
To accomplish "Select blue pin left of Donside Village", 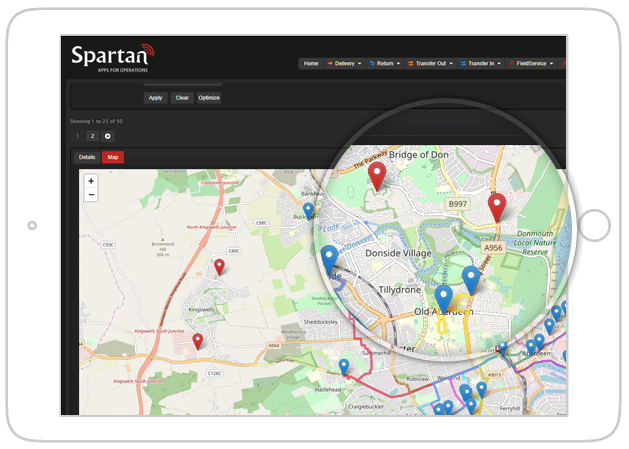I will point(330,259).
